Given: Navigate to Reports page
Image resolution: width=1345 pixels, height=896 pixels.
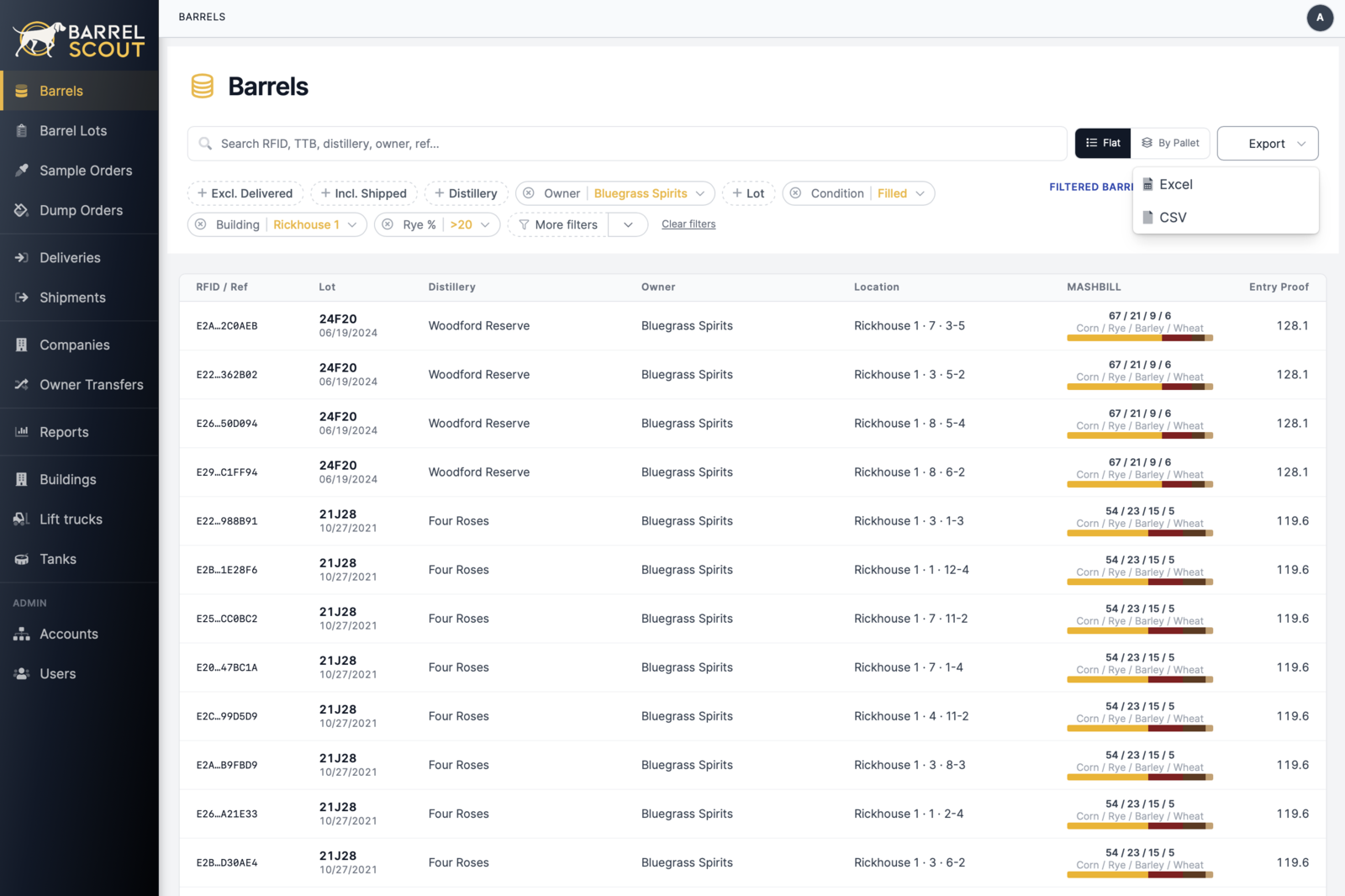Looking at the screenshot, I should (79, 432).
